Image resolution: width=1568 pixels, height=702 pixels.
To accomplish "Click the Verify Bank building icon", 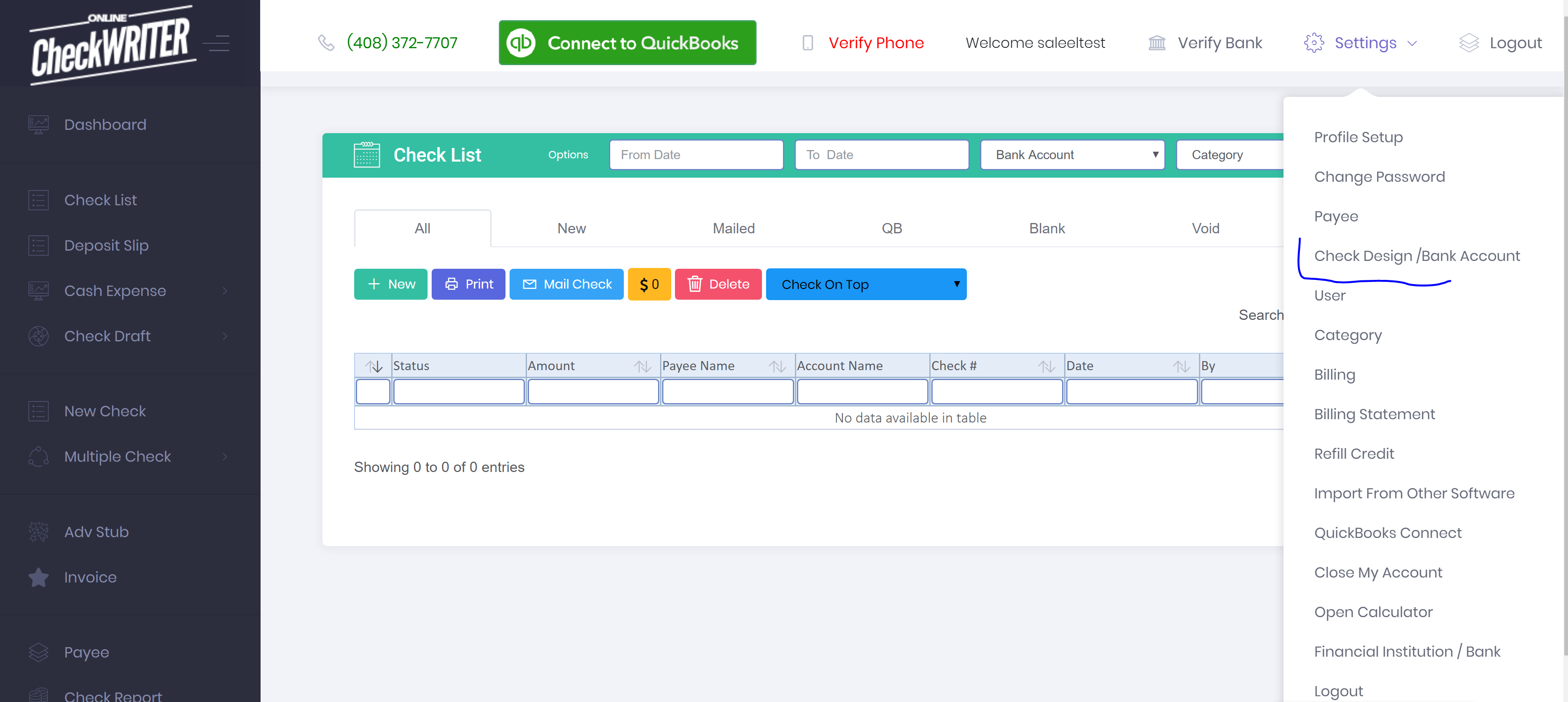I will tap(1157, 43).
